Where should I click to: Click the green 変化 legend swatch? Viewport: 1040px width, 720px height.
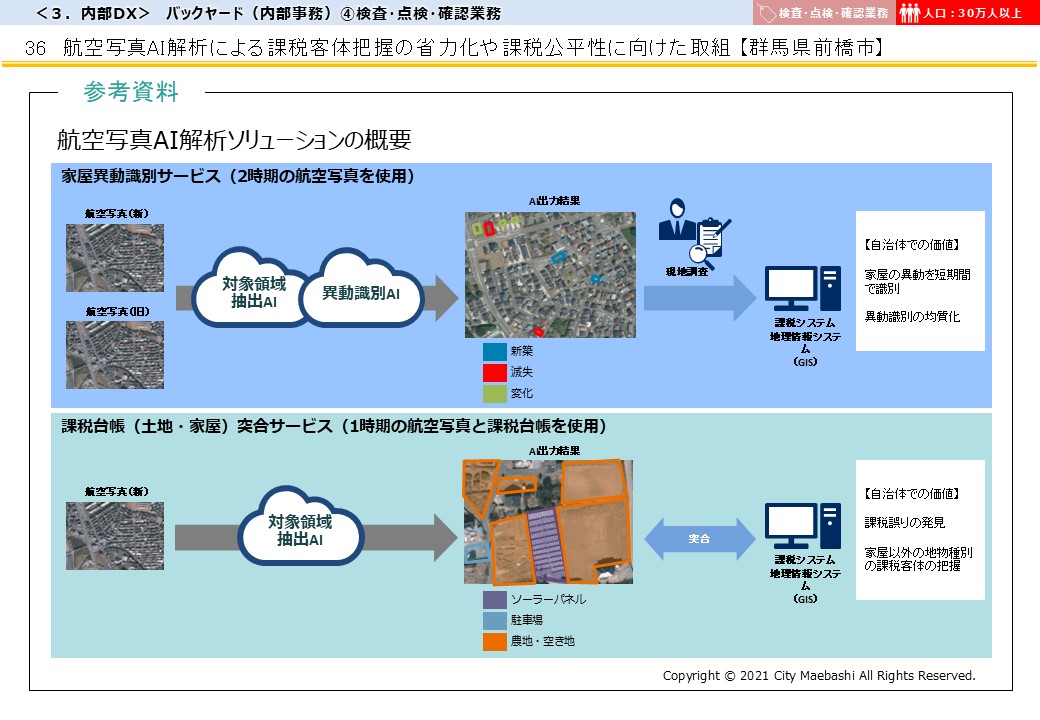click(x=495, y=394)
